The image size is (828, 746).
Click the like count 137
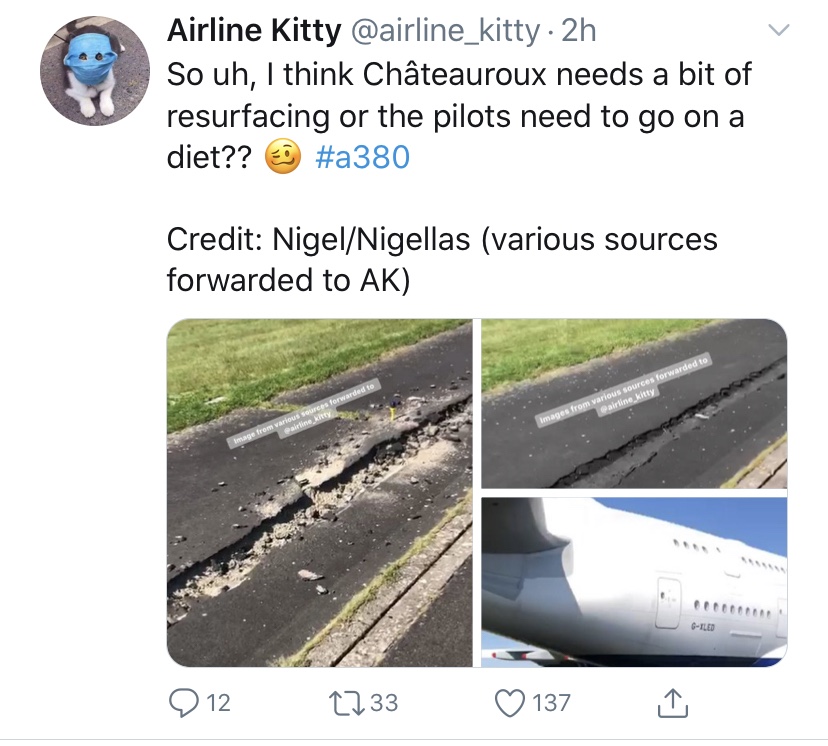click(551, 703)
